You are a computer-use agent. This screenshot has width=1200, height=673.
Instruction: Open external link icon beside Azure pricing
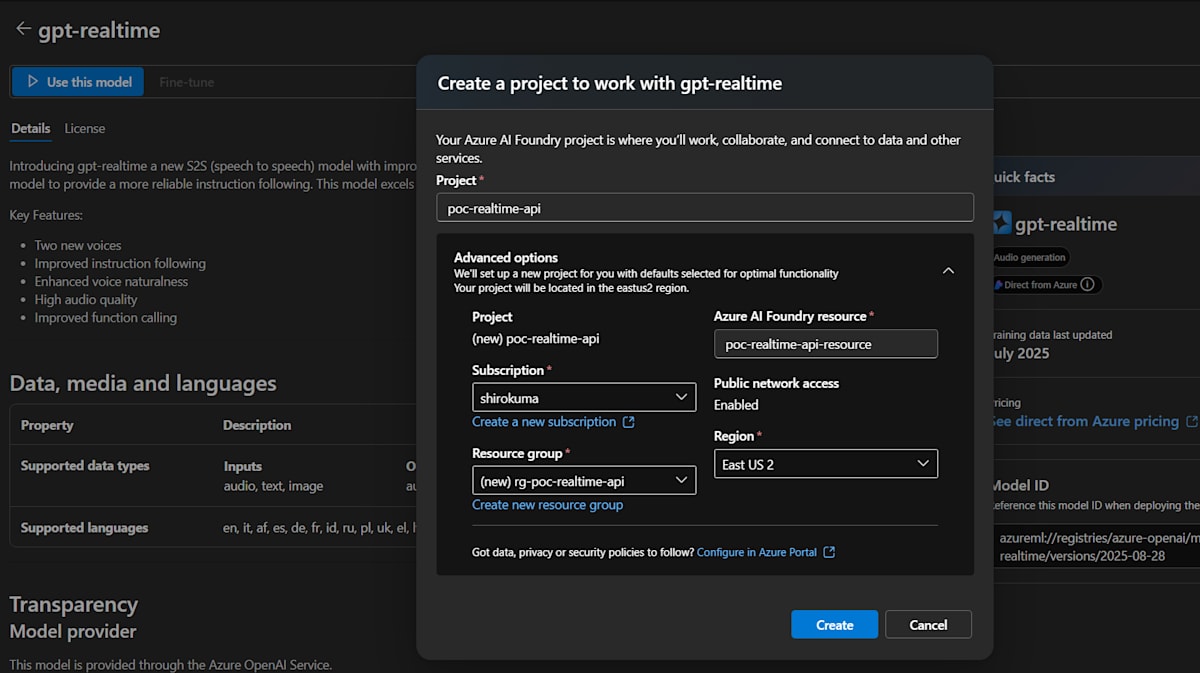1191,422
